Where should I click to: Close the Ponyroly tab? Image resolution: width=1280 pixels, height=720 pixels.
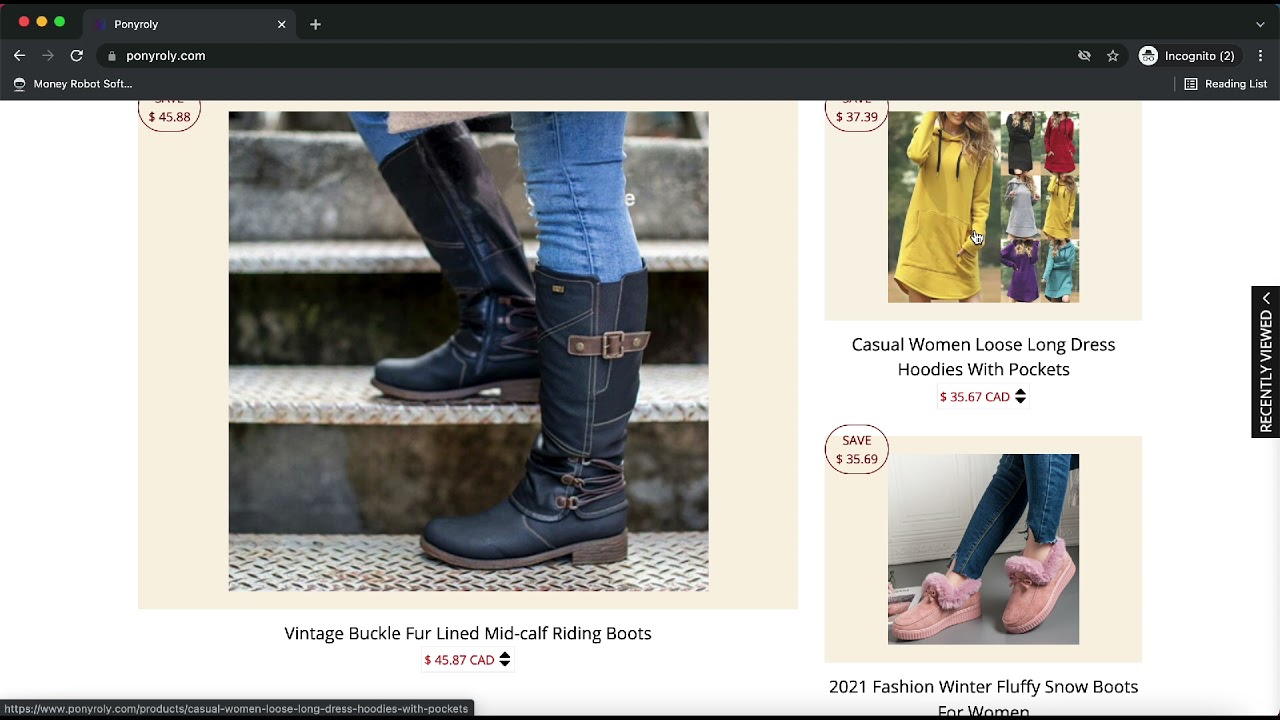tap(281, 24)
